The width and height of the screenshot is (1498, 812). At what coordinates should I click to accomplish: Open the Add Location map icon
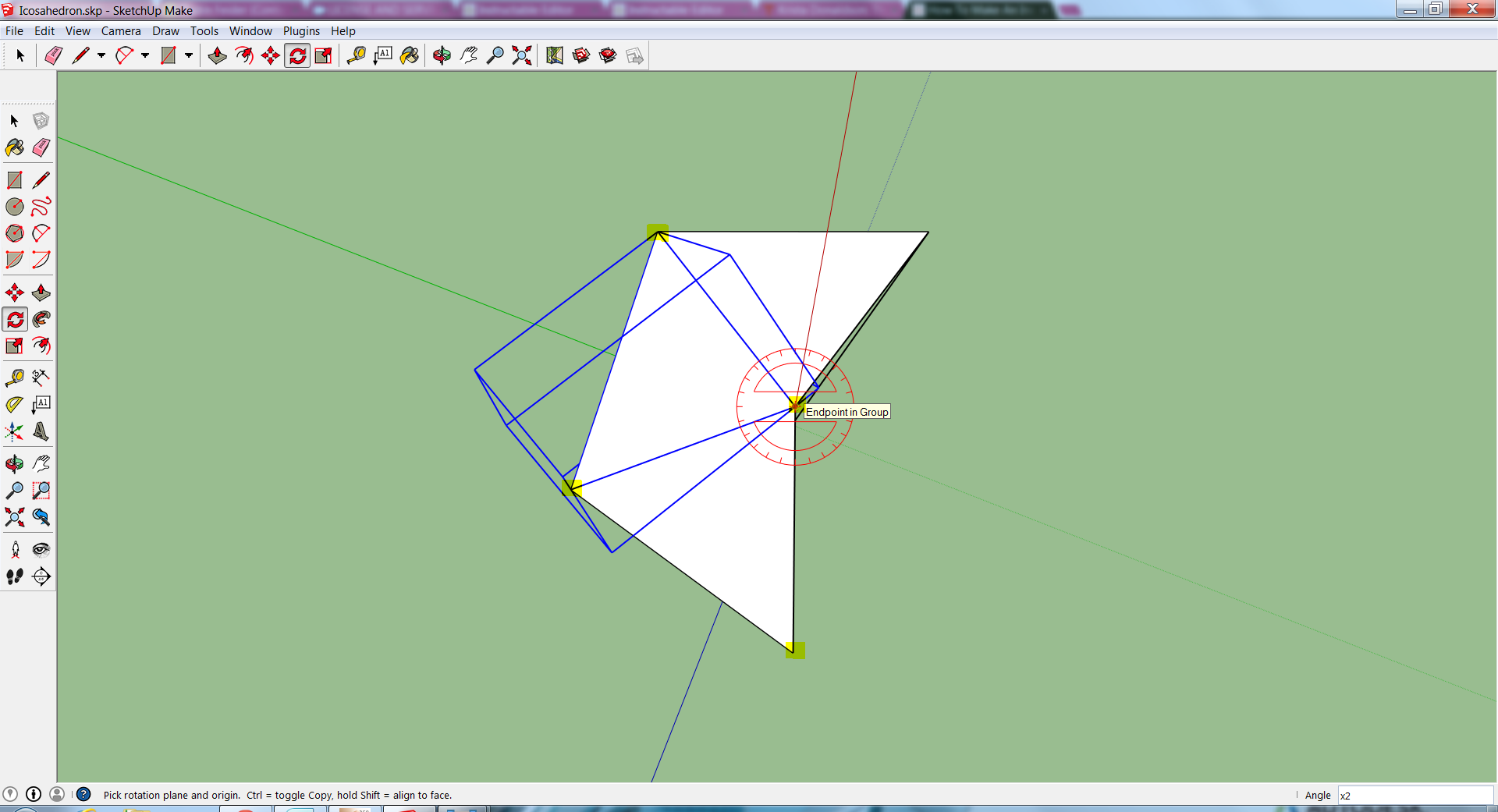click(x=555, y=55)
